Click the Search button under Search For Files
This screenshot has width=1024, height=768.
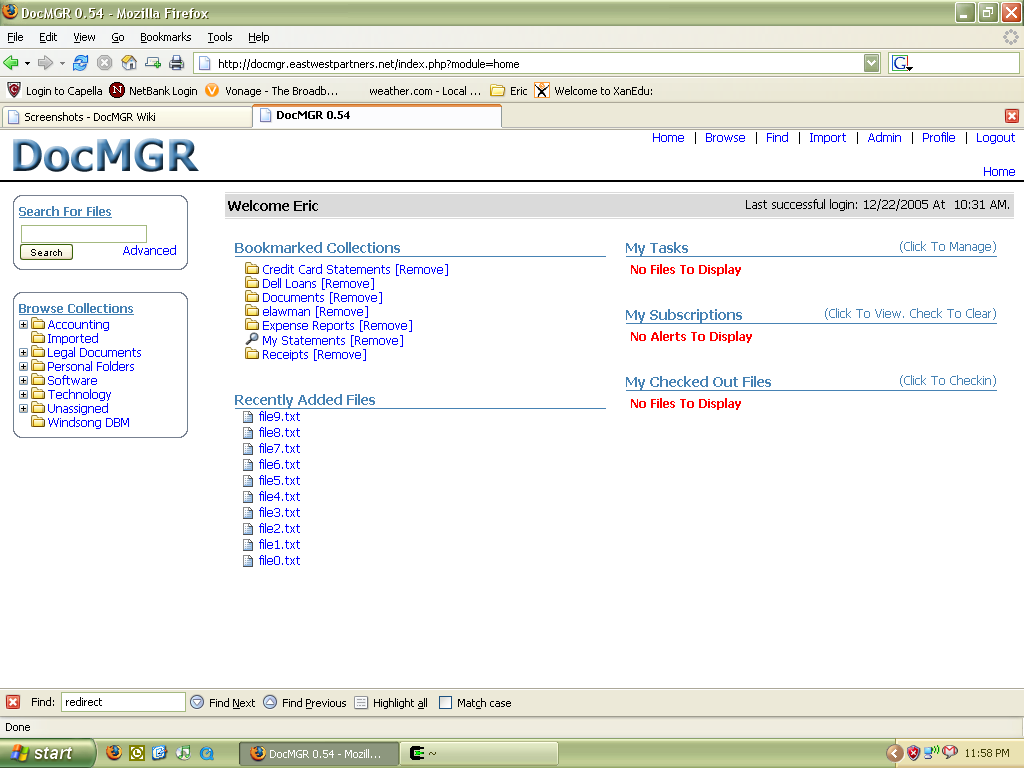(46, 252)
